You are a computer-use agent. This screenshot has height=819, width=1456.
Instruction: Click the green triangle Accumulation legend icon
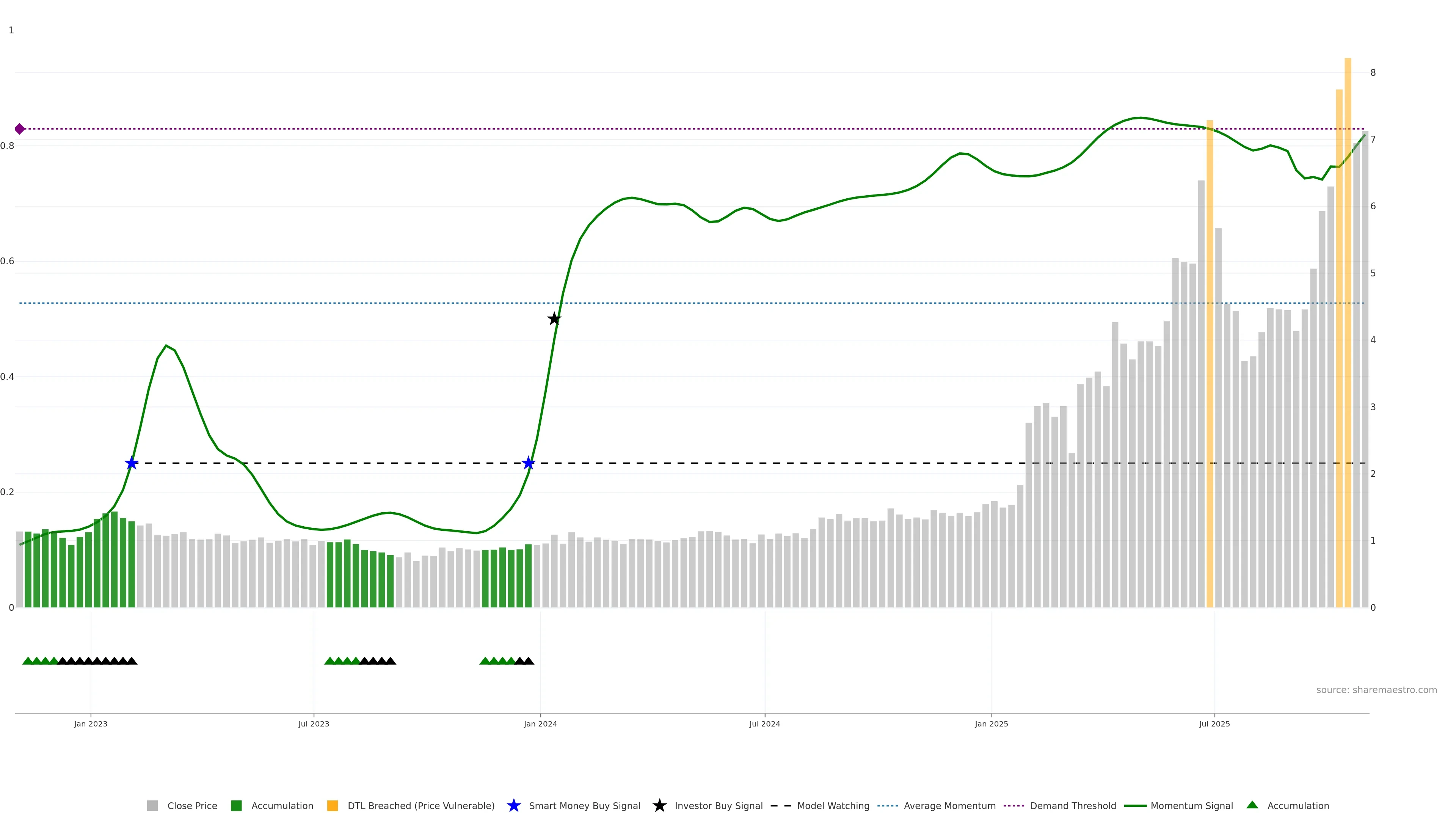(x=1252, y=805)
